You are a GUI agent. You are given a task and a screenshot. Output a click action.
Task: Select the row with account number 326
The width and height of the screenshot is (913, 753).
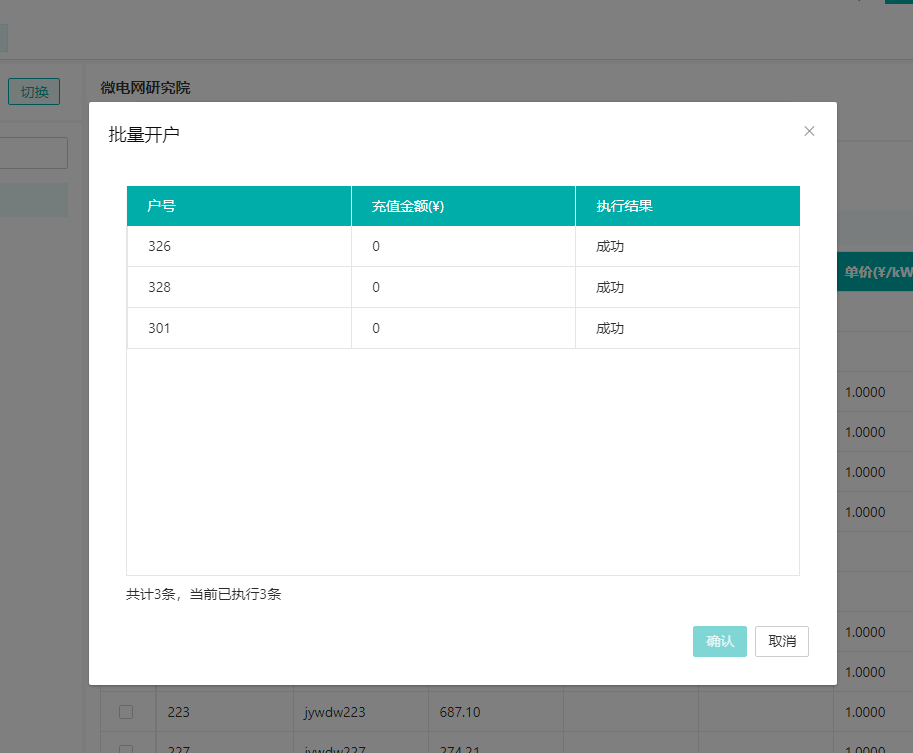pyautogui.click(x=238, y=246)
